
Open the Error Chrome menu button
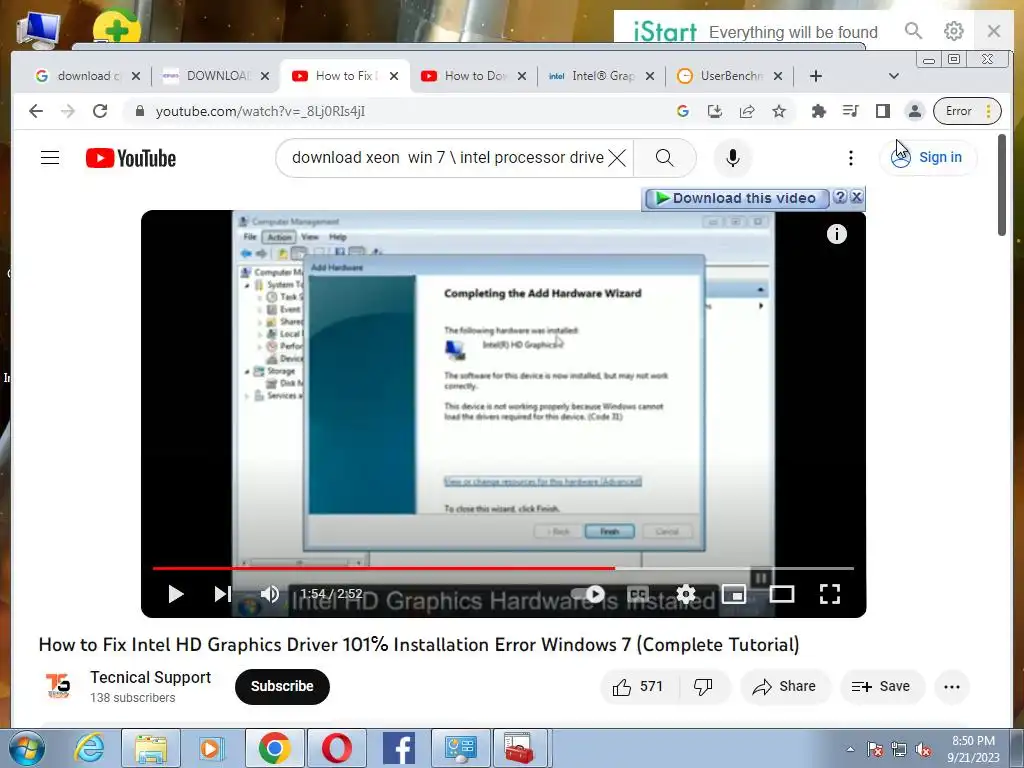coord(967,111)
